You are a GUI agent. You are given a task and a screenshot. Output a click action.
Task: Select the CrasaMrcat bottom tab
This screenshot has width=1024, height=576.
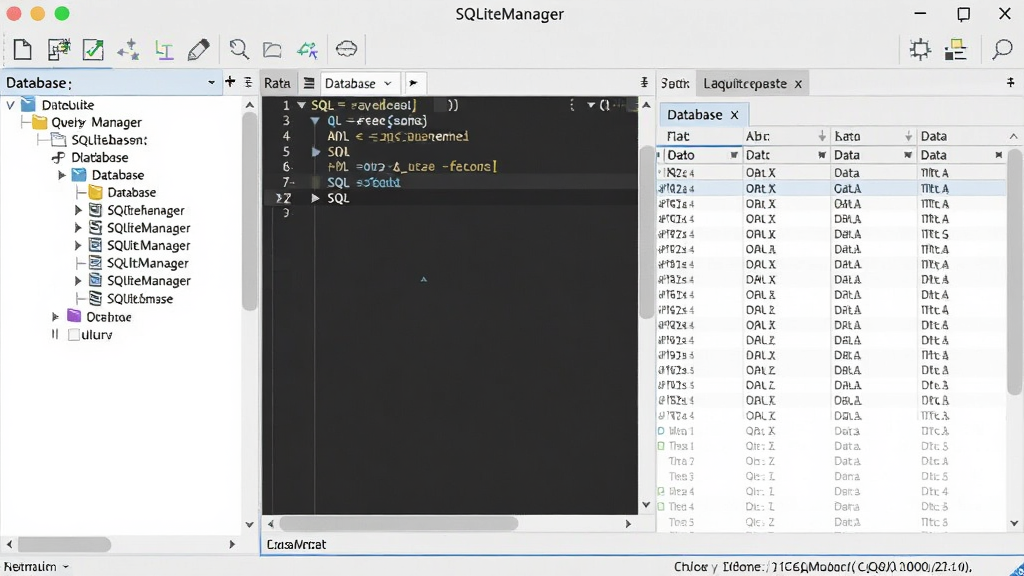296,545
